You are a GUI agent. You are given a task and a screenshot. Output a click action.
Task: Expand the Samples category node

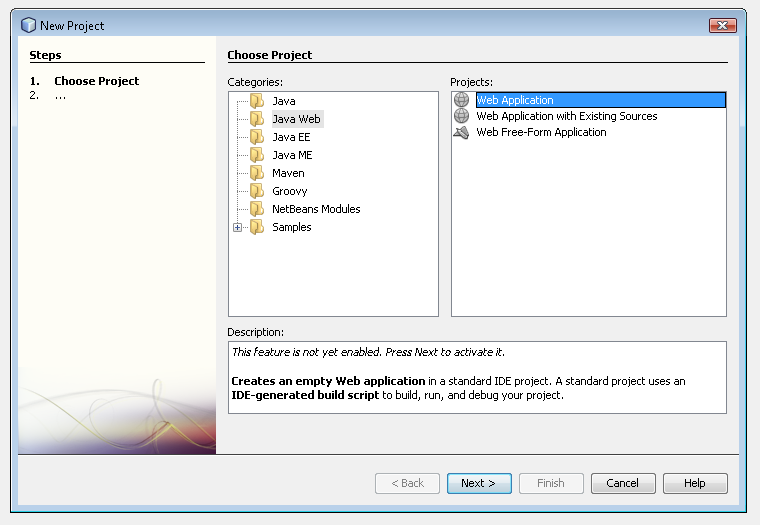click(x=238, y=227)
